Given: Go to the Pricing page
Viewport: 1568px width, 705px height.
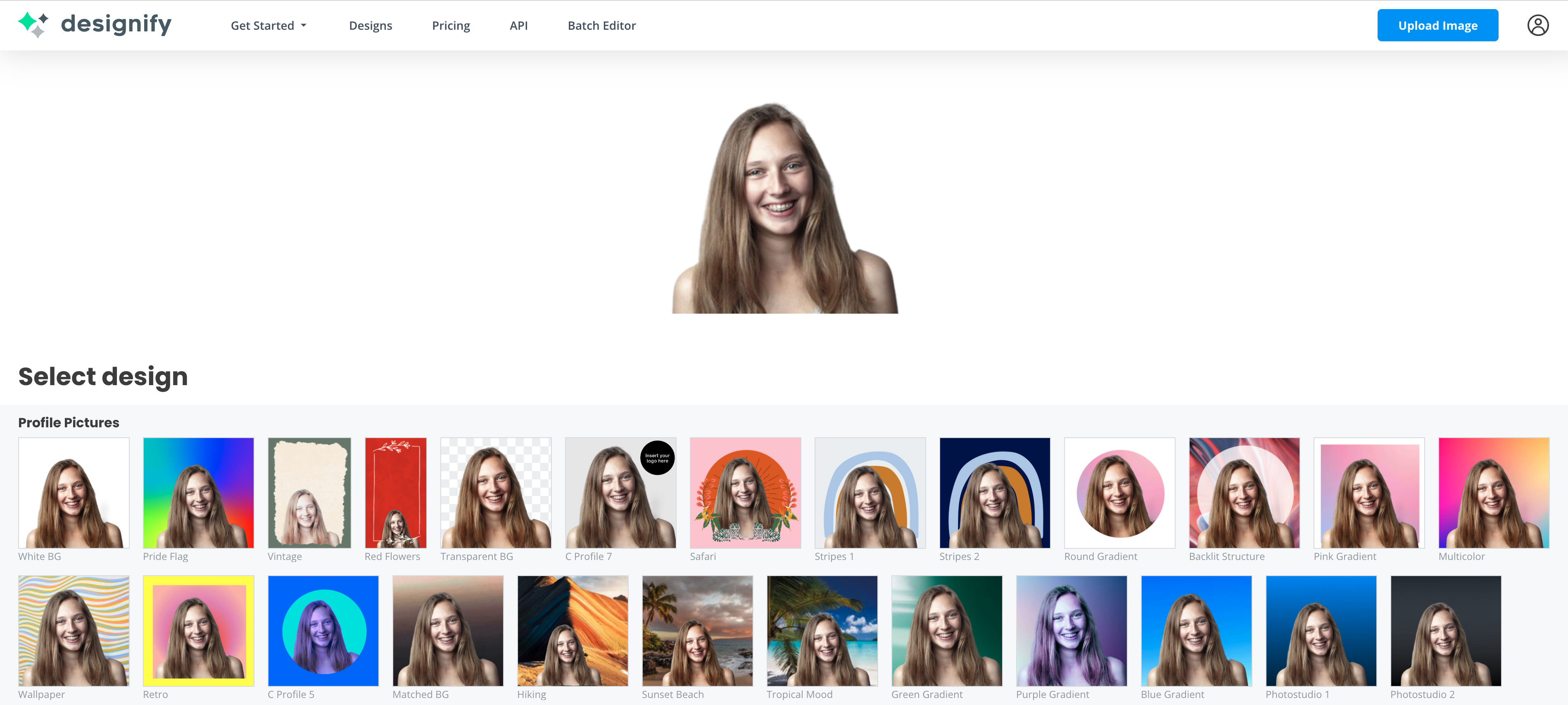Looking at the screenshot, I should [x=450, y=26].
